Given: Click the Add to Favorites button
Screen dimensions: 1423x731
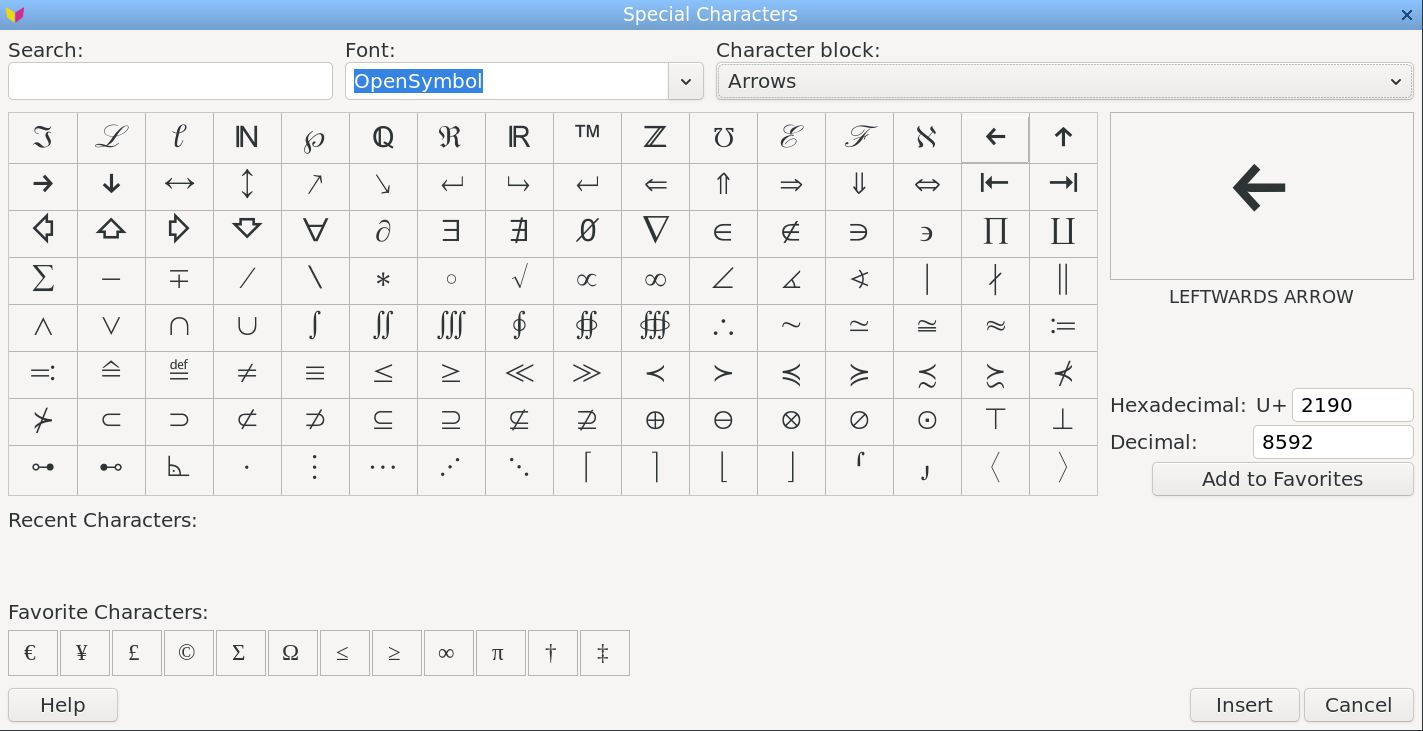Looking at the screenshot, I should point(1282,479).
